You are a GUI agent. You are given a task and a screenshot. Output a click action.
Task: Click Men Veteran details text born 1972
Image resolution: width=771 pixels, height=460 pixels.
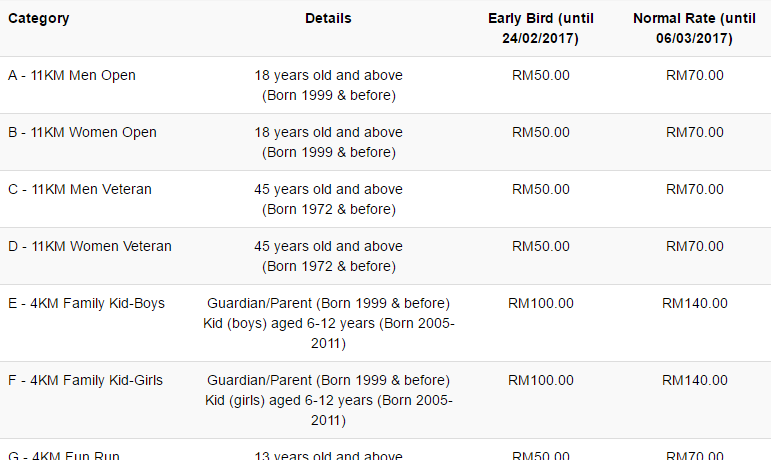tap(328, 210)
